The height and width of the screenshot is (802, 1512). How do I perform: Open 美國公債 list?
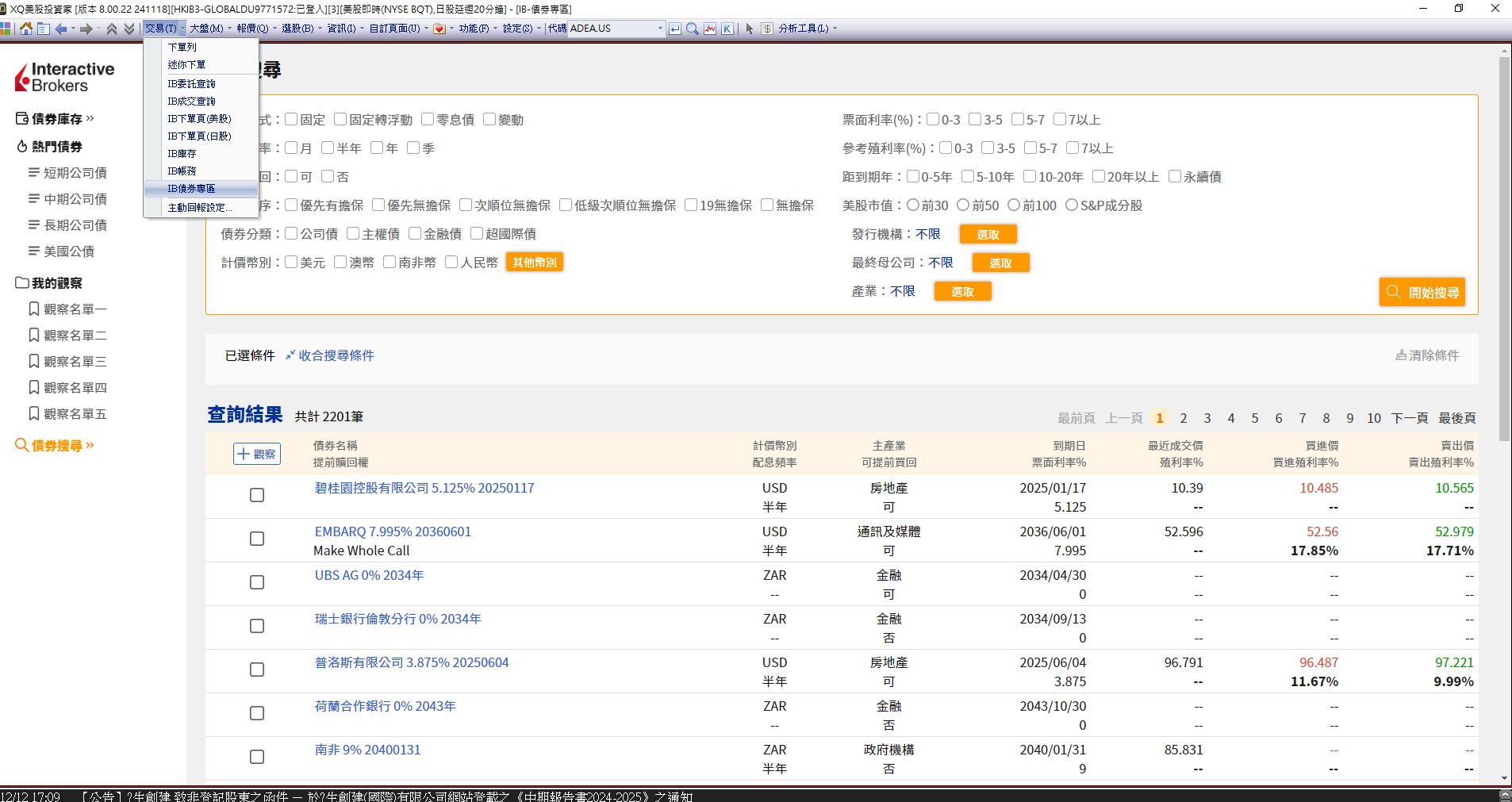[61, 251]
